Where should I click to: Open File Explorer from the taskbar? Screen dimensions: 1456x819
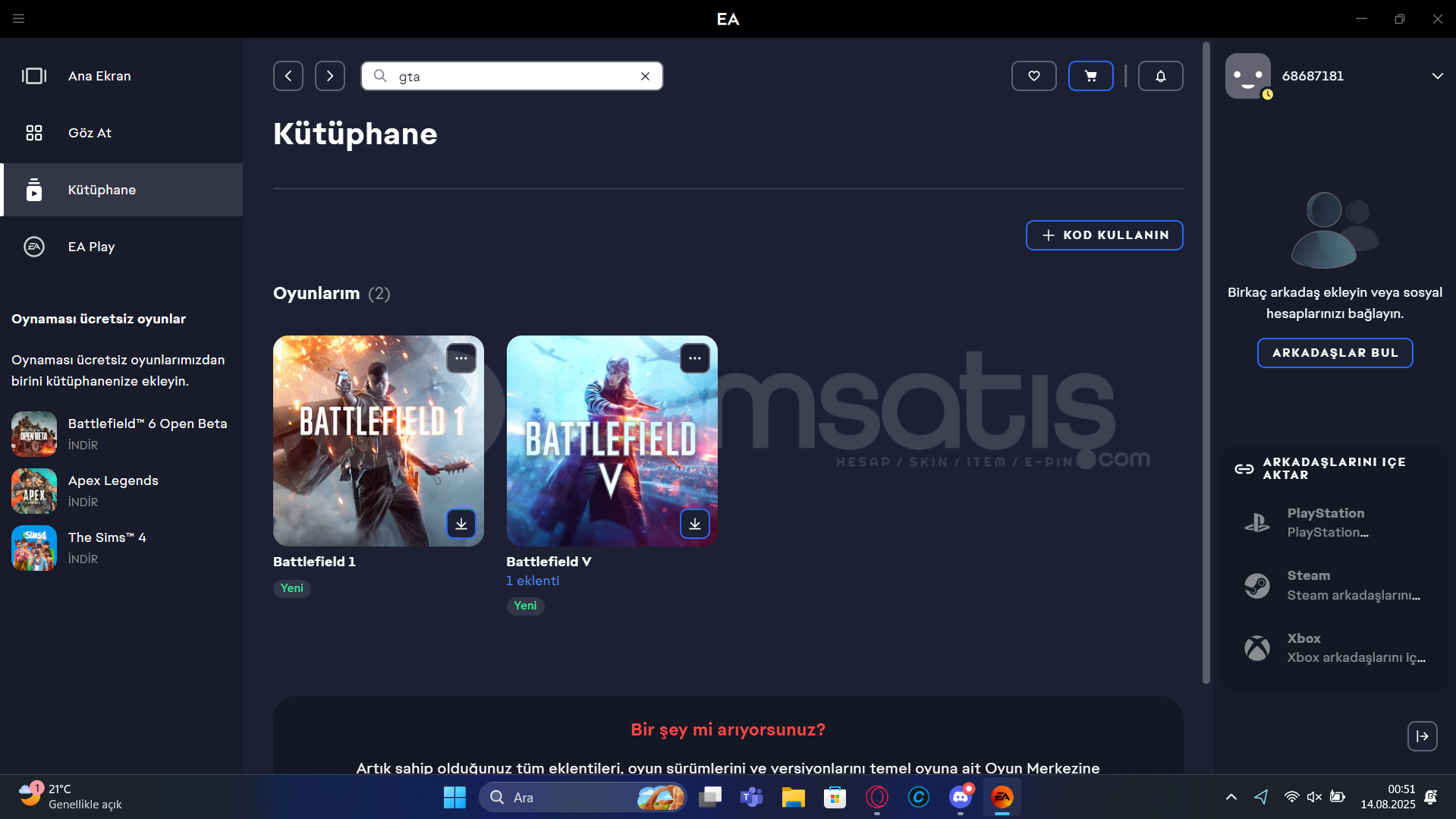793,797
